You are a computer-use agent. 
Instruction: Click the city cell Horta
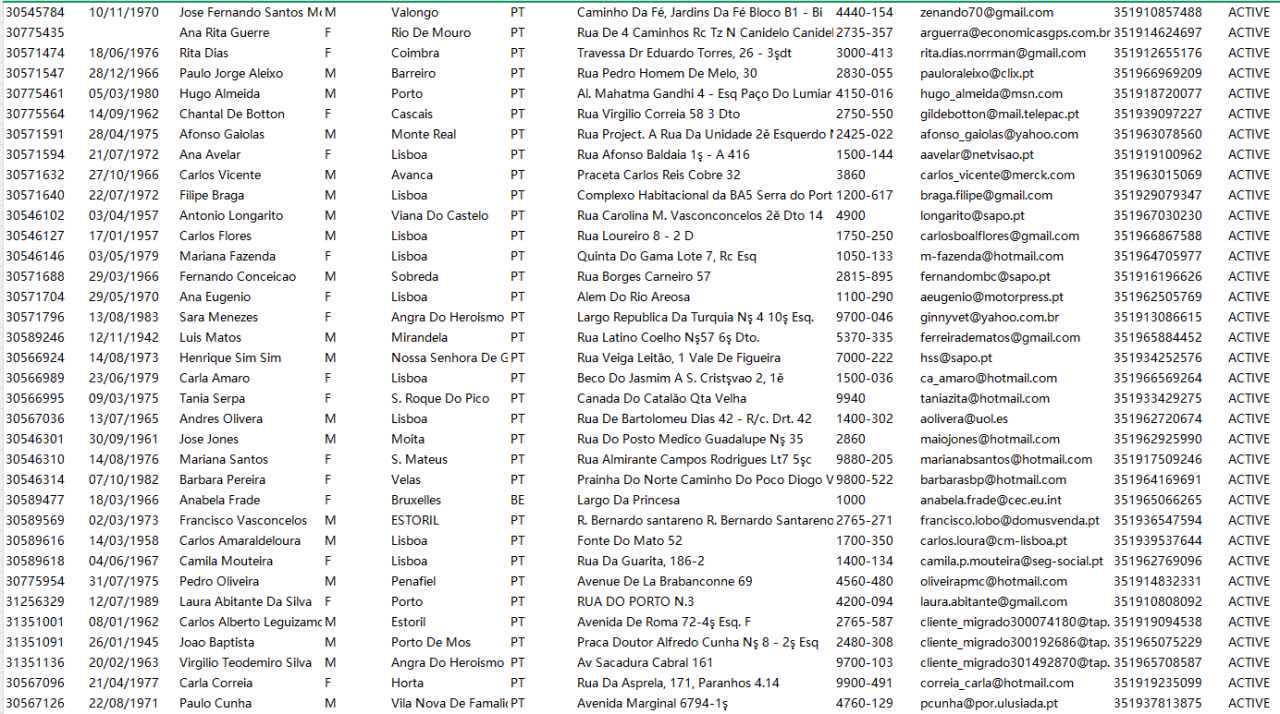click(407, 683)
